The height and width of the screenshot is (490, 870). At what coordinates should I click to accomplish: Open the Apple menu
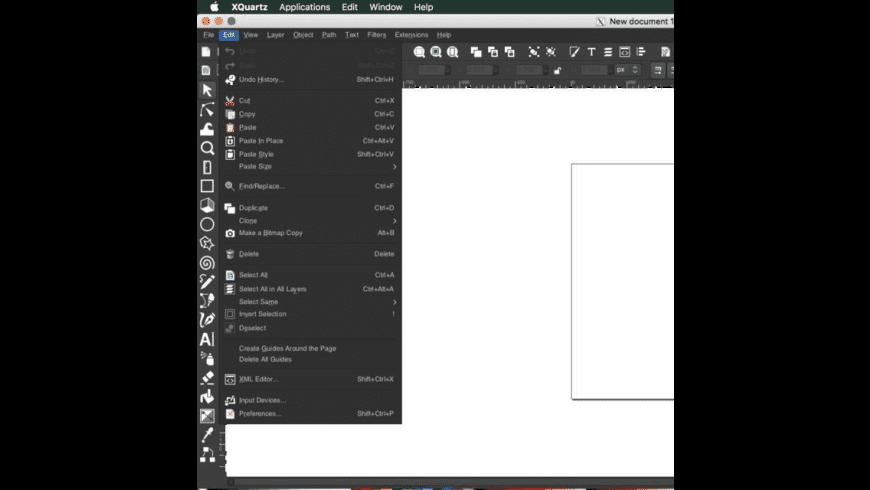click(214, 7)
